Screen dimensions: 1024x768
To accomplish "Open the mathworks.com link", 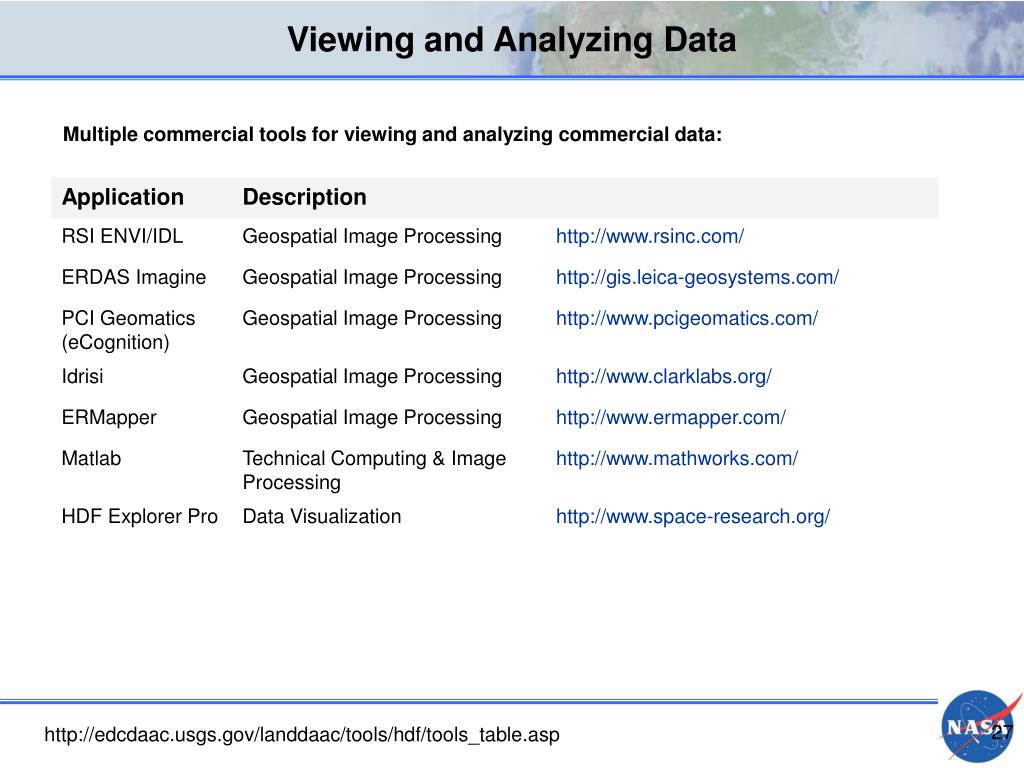I will point(677,459).
